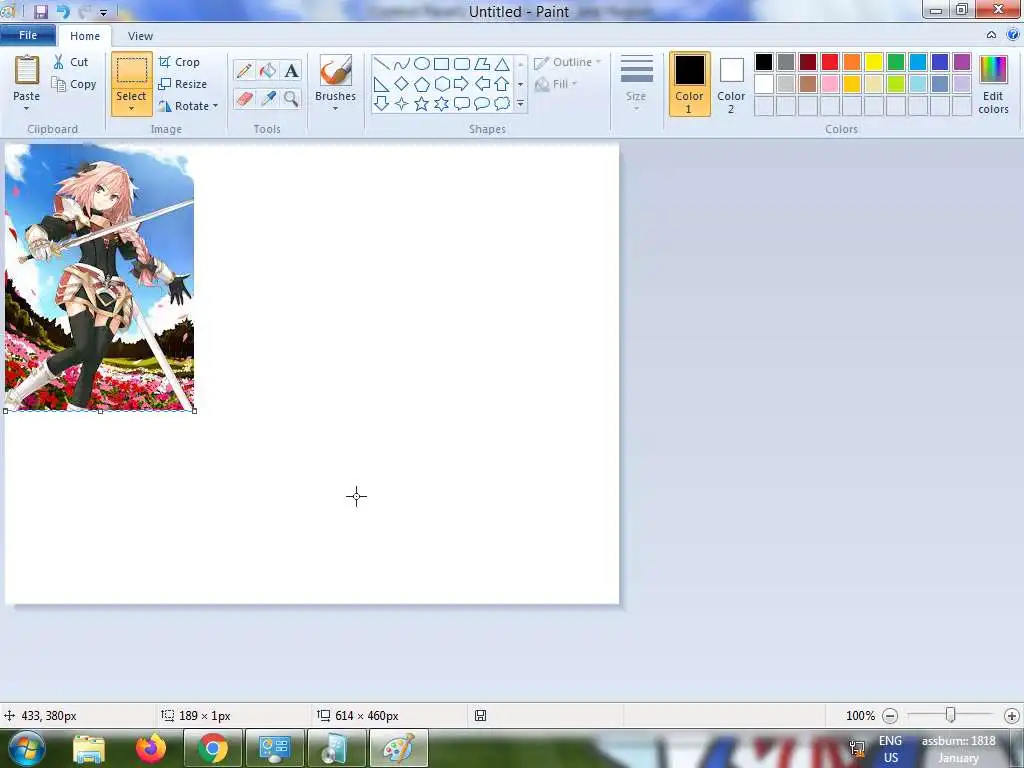Choose the Hexagon shape
Image resolution: width=1024 pixels, height=768 pixels.
coord(442,84)
